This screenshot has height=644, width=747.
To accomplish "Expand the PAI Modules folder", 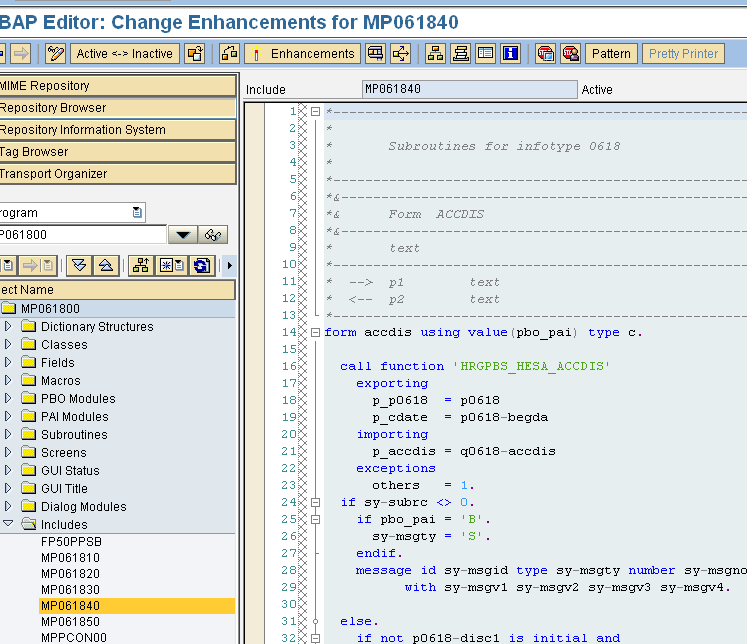I will click(8, 416).
